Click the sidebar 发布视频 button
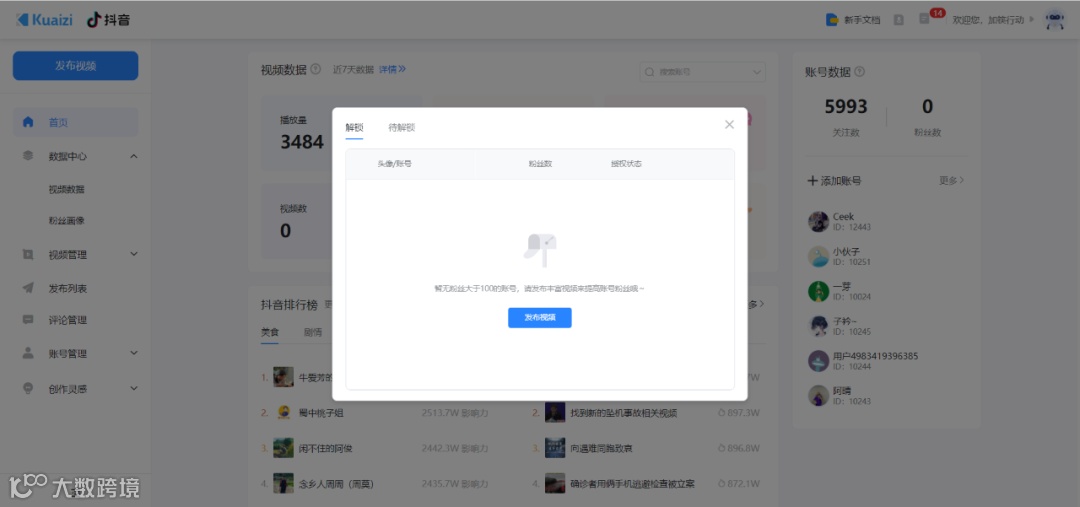Image resolution: width=1080 pixels, height=507 pixels. pyautogui.click(x=76, y=66)
